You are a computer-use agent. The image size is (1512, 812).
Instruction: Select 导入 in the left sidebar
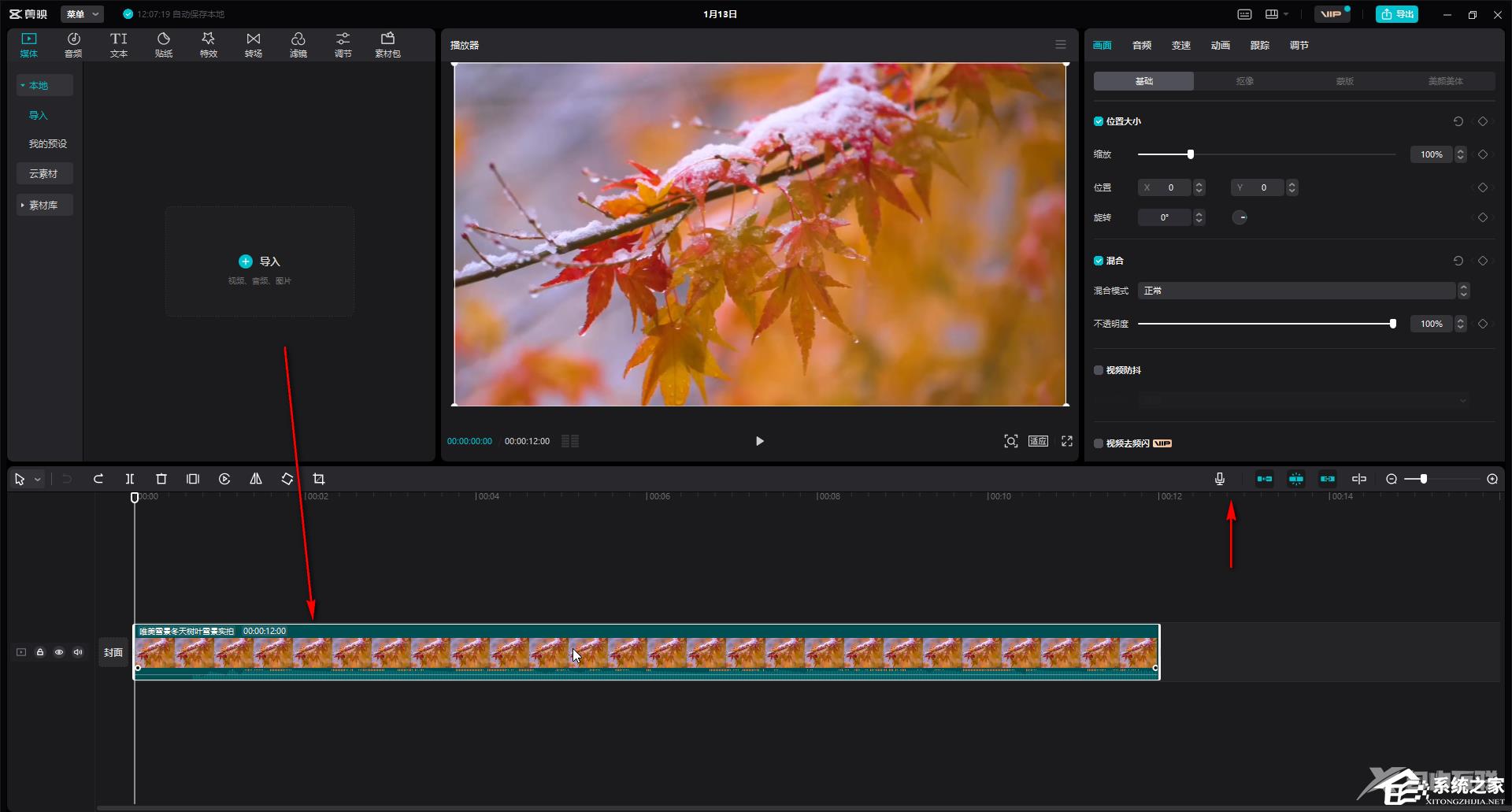[39, 115]
